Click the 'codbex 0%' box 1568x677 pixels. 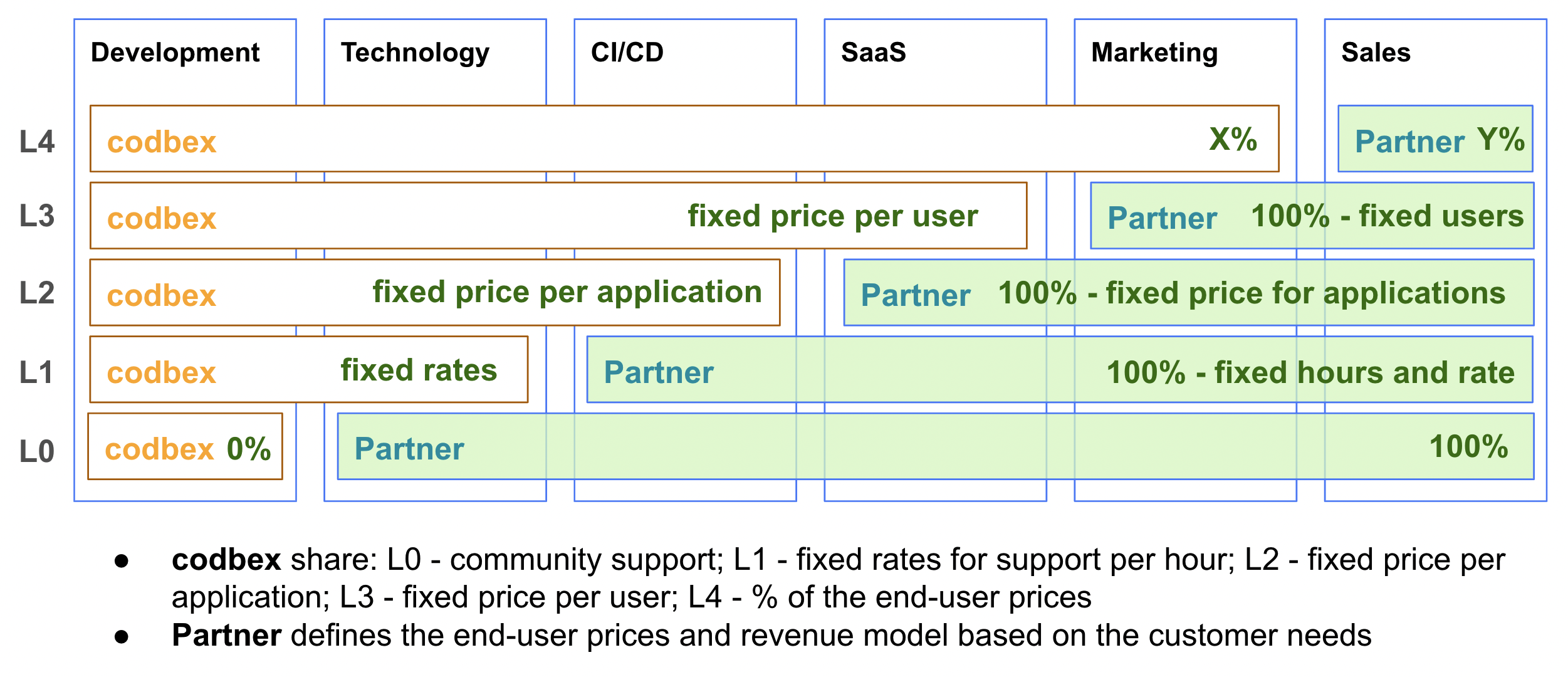point(185,446)
